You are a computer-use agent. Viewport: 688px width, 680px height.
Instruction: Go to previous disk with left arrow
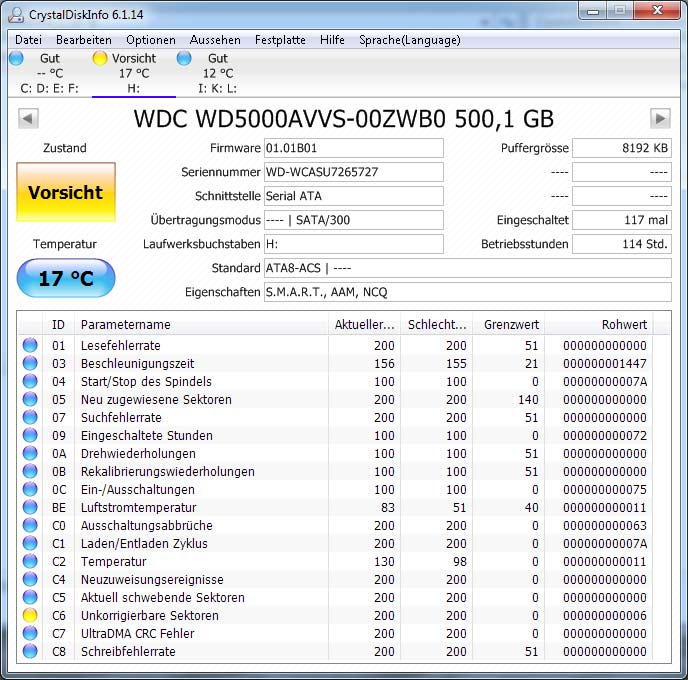click(x=29, y=118)
